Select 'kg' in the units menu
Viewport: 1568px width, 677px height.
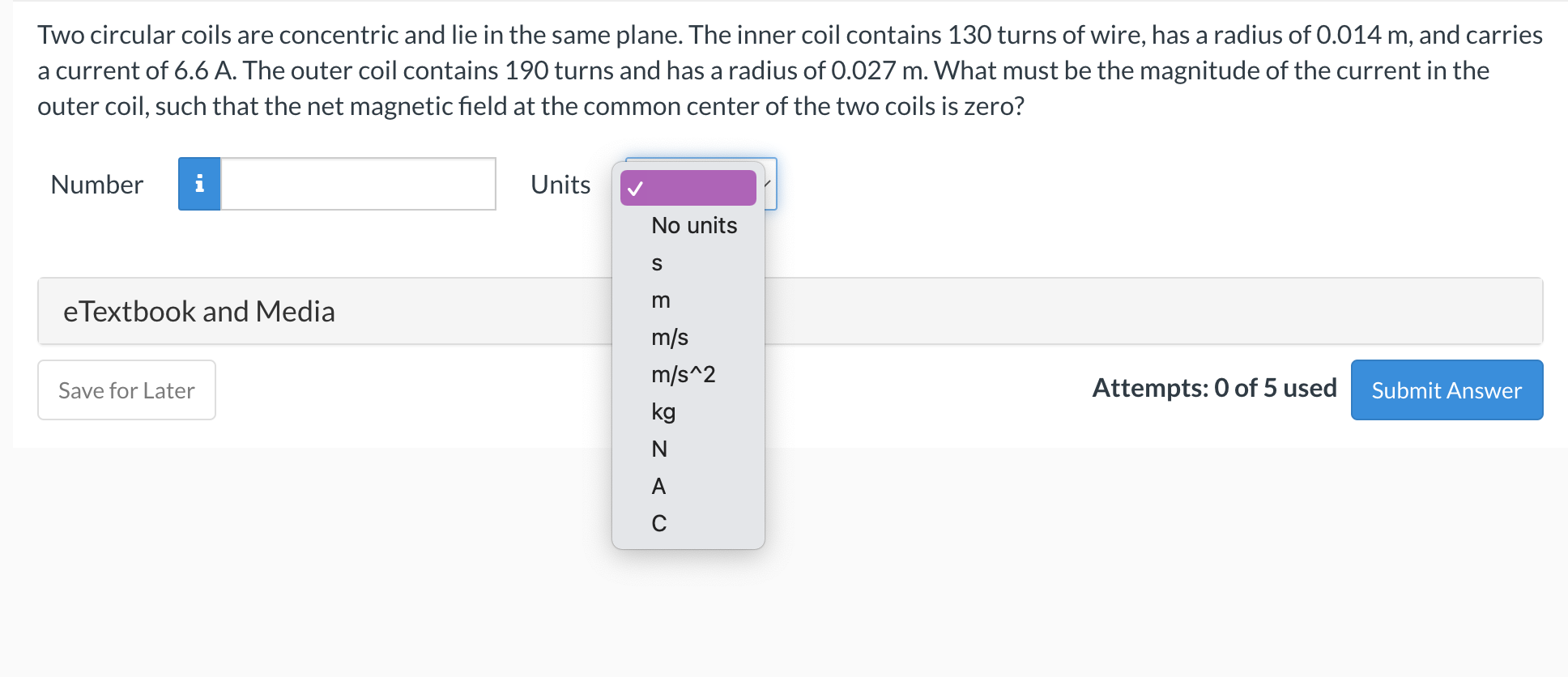pos(663,411)
